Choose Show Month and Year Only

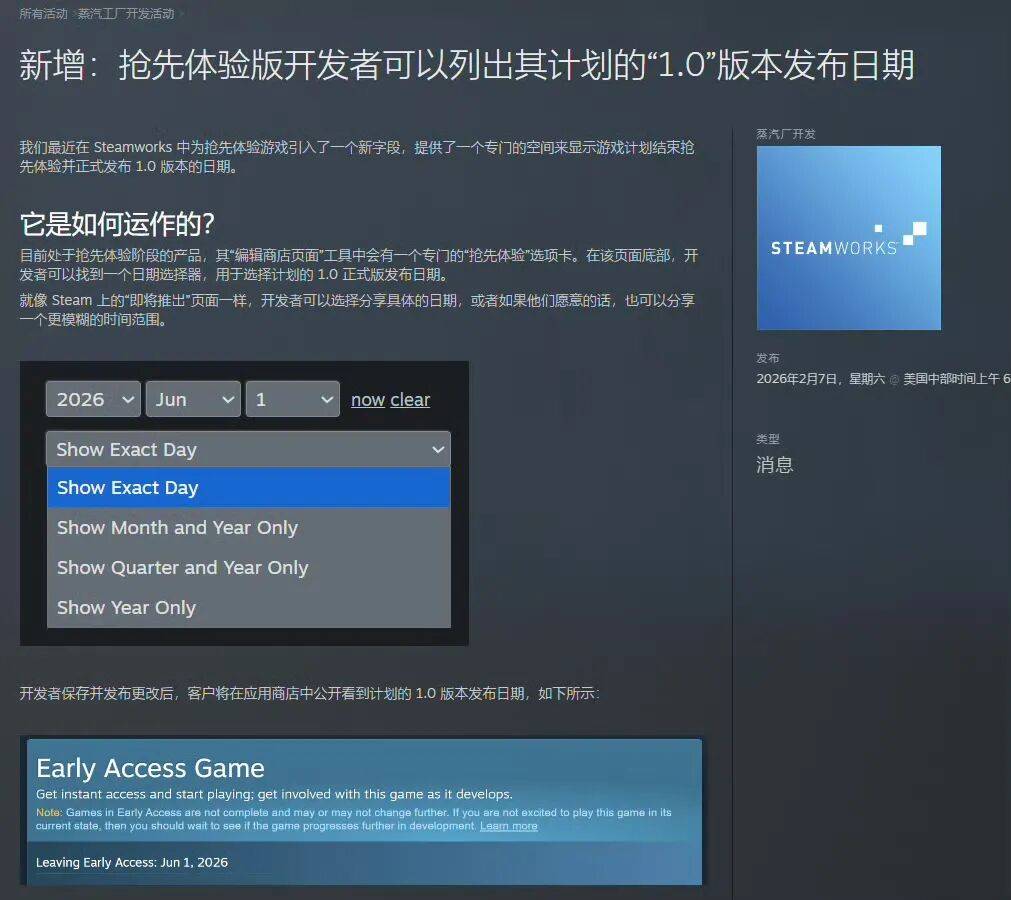coord(177,528)
